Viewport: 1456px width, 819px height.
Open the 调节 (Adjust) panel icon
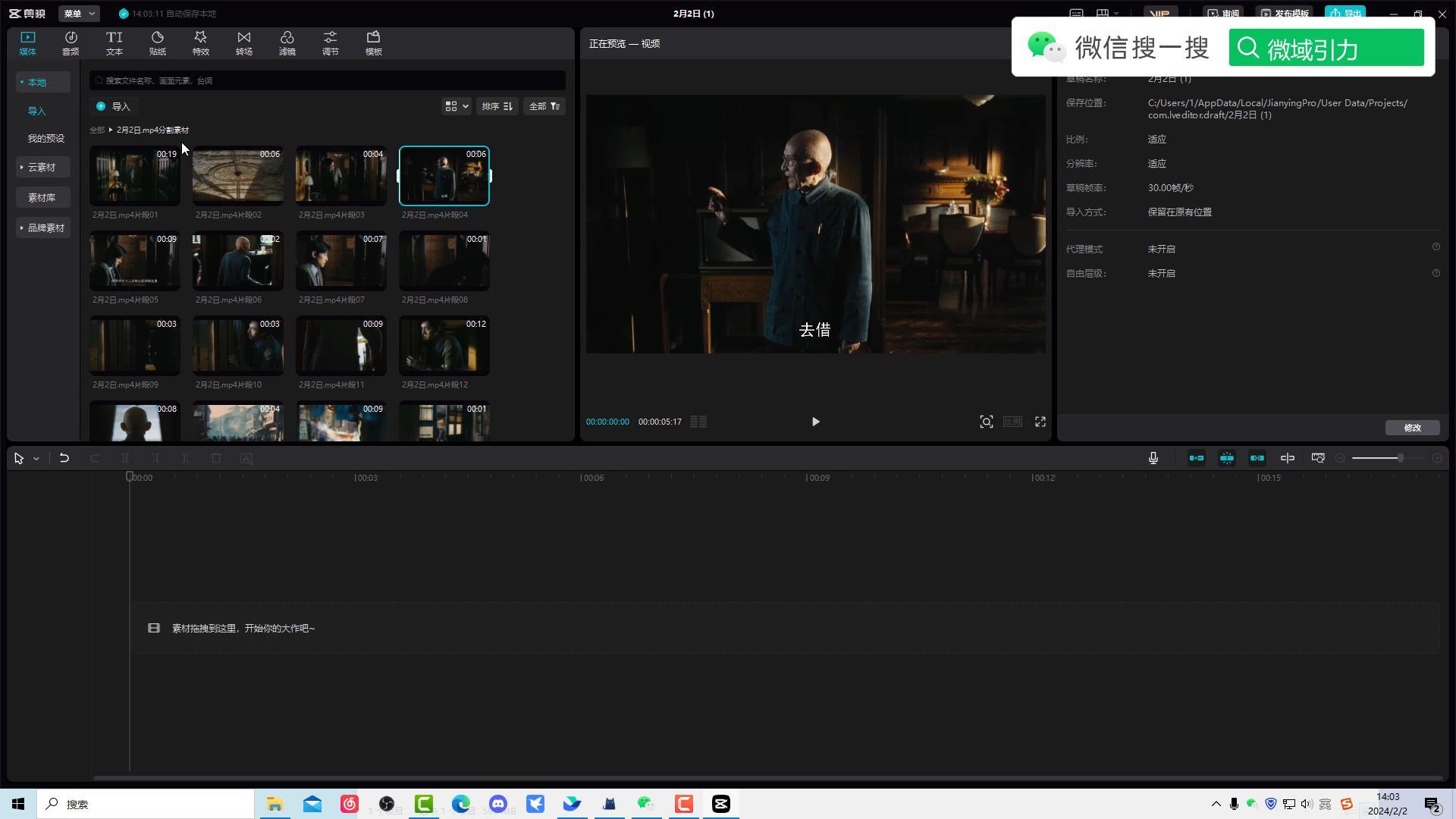pyautogui.click(x=330, y=43)
